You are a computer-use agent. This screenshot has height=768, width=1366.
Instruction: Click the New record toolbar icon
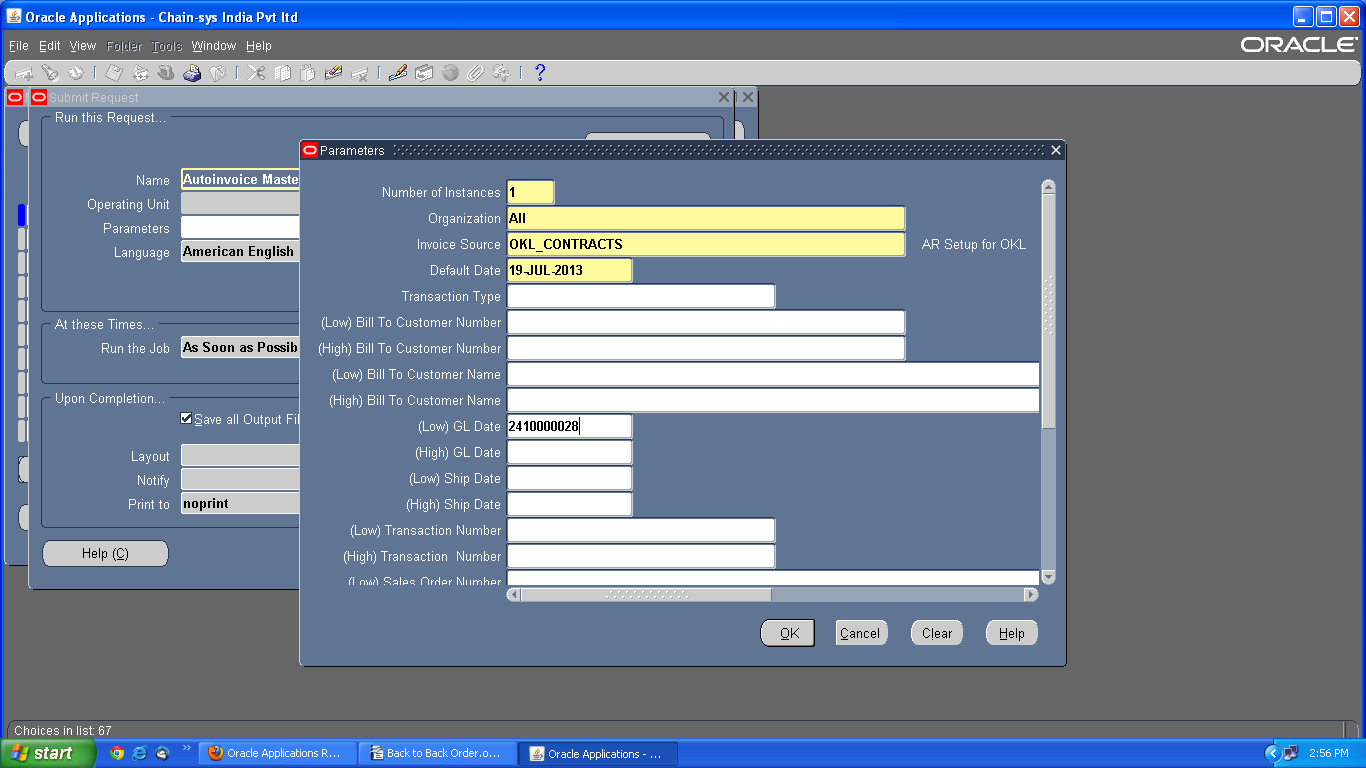(x=24, y=73)
